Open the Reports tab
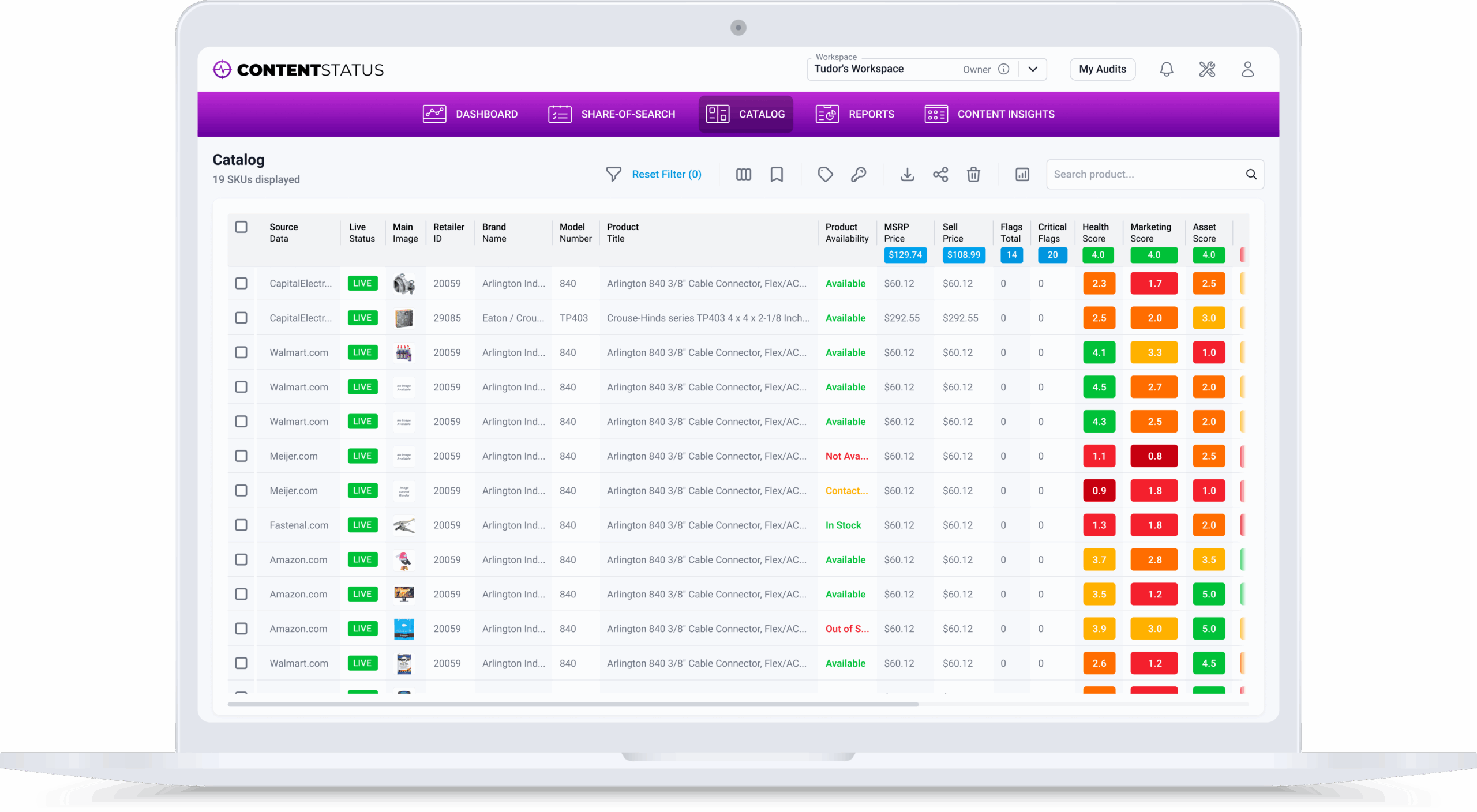Viewport: 1477px width, 812px height. (x=855, y=114)
